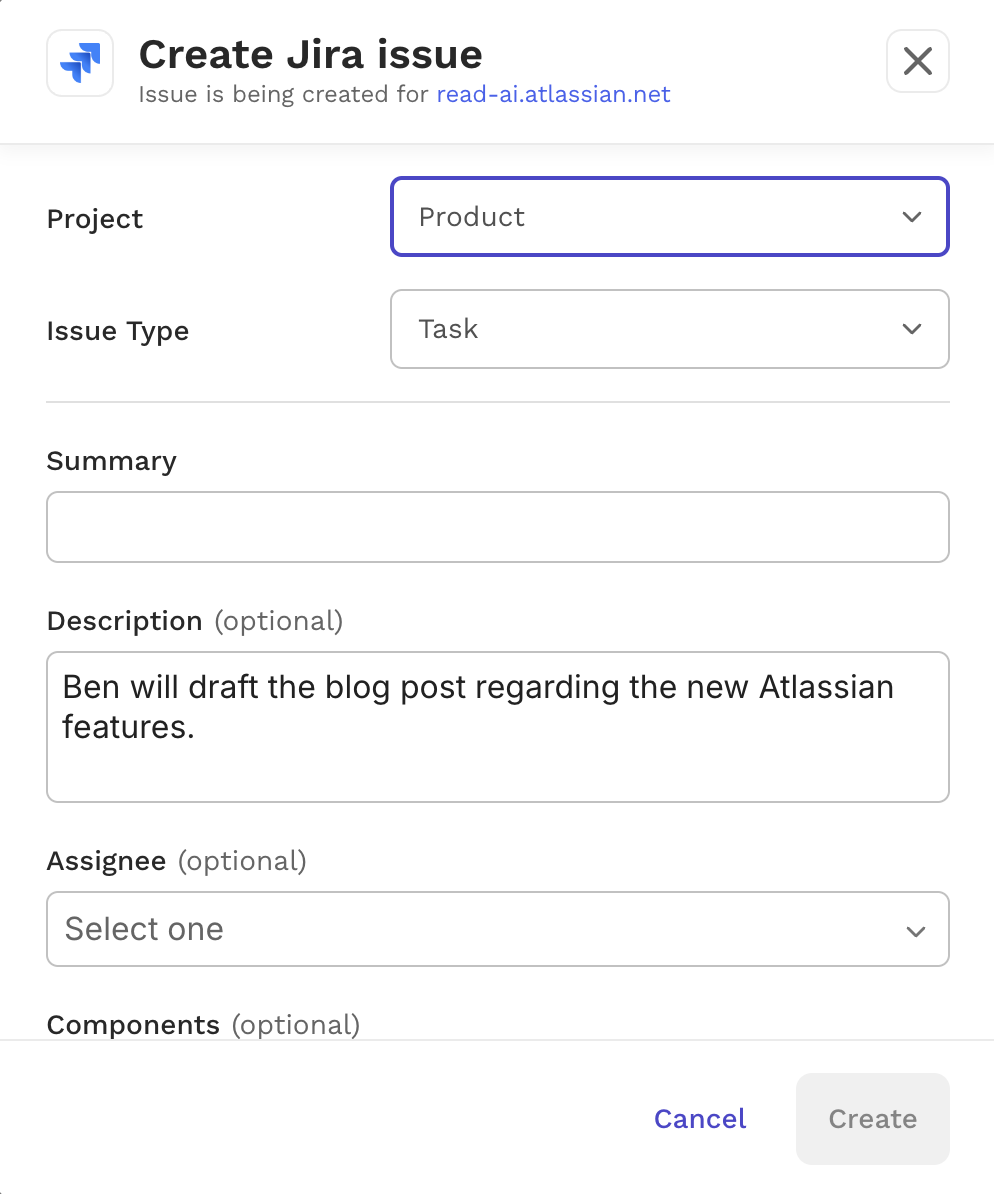Click the Summary field label
Image resolution: width=994 pixels, height=1194 pixels.
111,461
